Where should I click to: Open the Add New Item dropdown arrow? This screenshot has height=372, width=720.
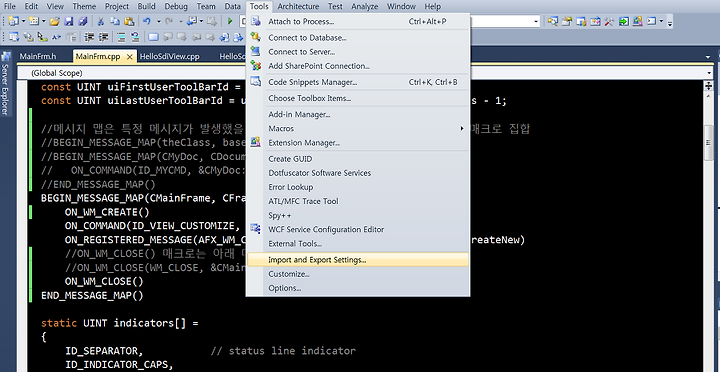(44, 21)
